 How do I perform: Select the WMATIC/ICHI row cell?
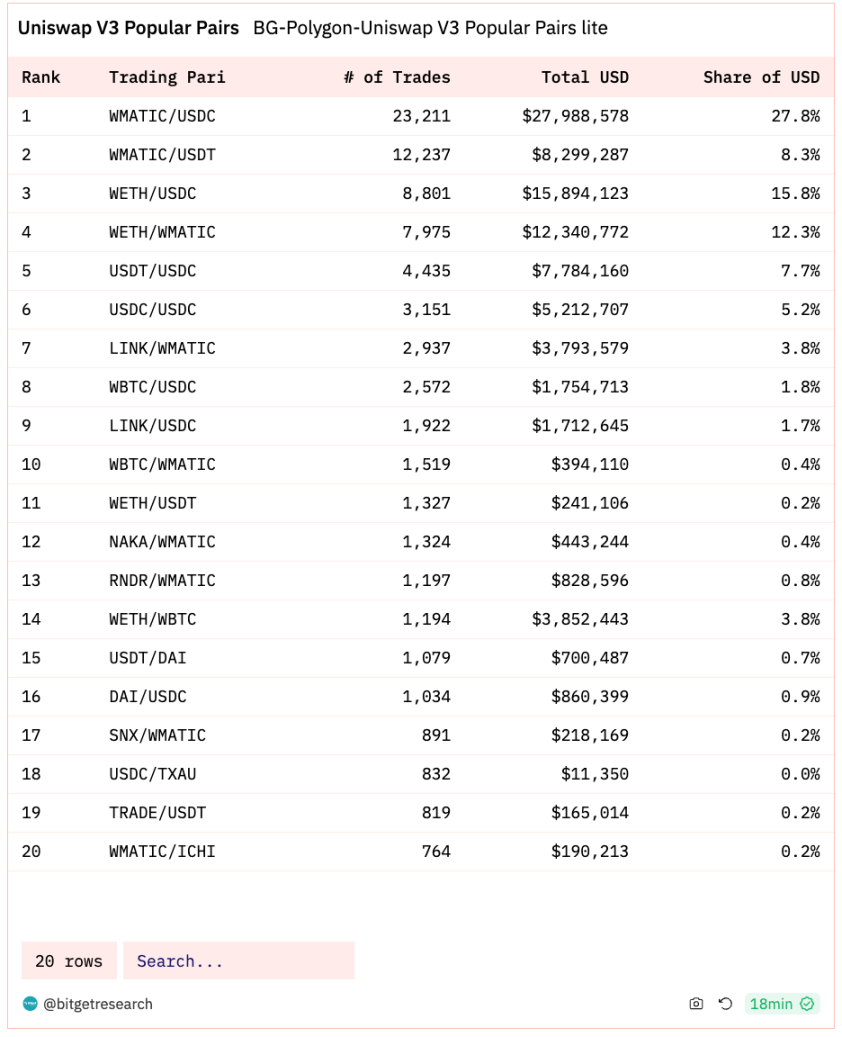click(162, 851)
